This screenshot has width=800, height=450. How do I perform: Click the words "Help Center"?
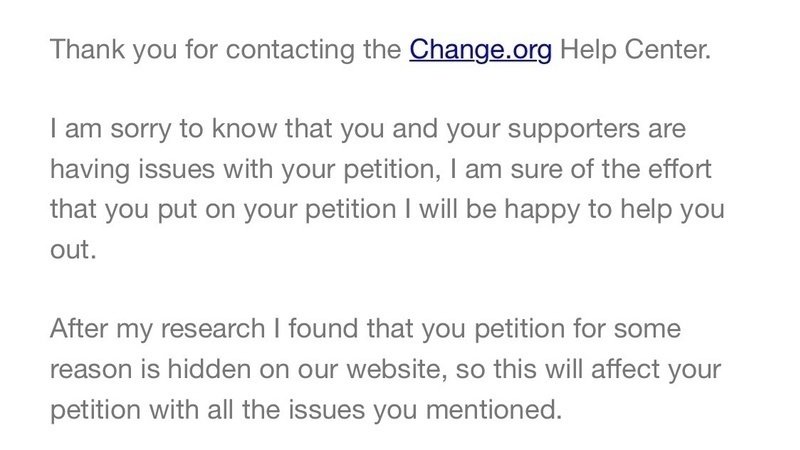click(x=634, y=49)
